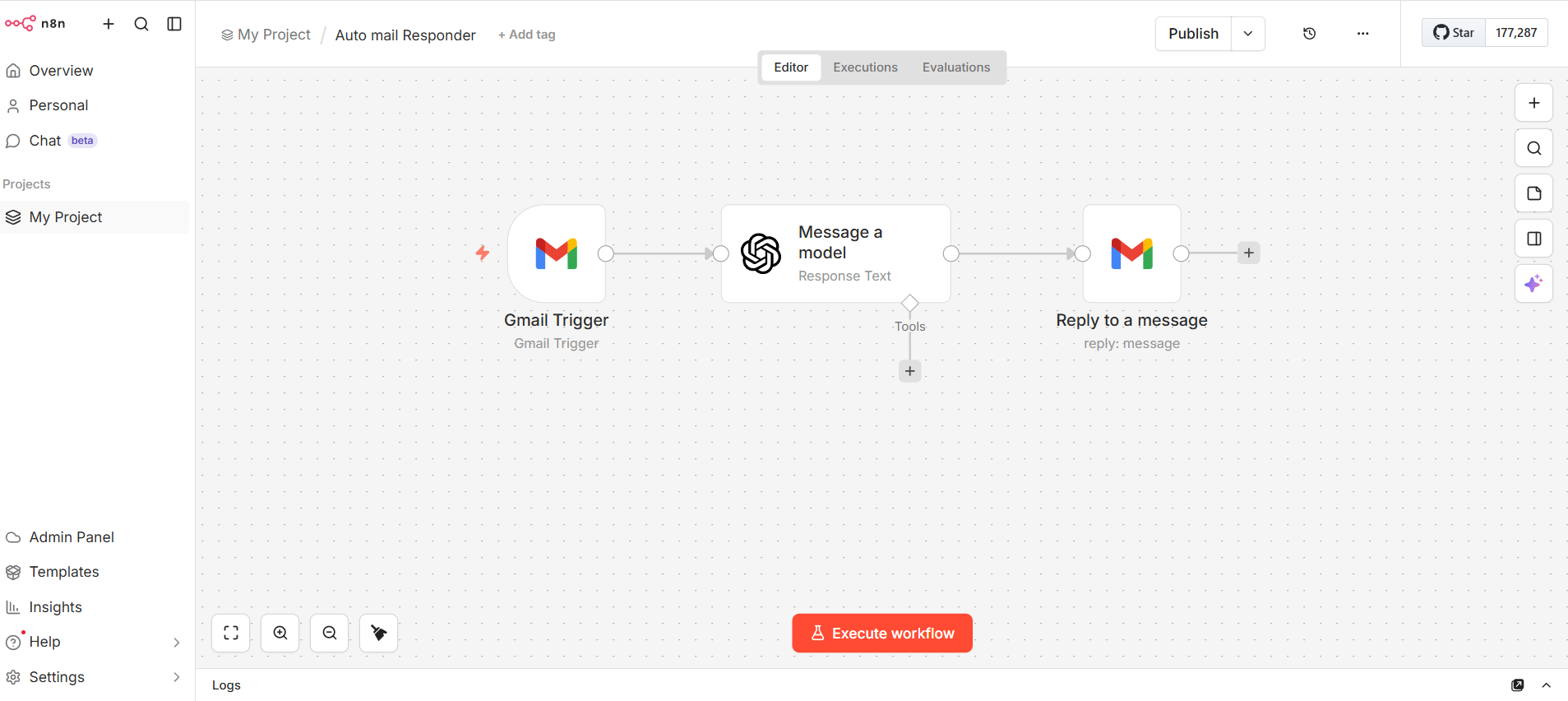Screen dimensions: 1568x701
Task: Toggle the logs panel open
Action: point(1546,685)
